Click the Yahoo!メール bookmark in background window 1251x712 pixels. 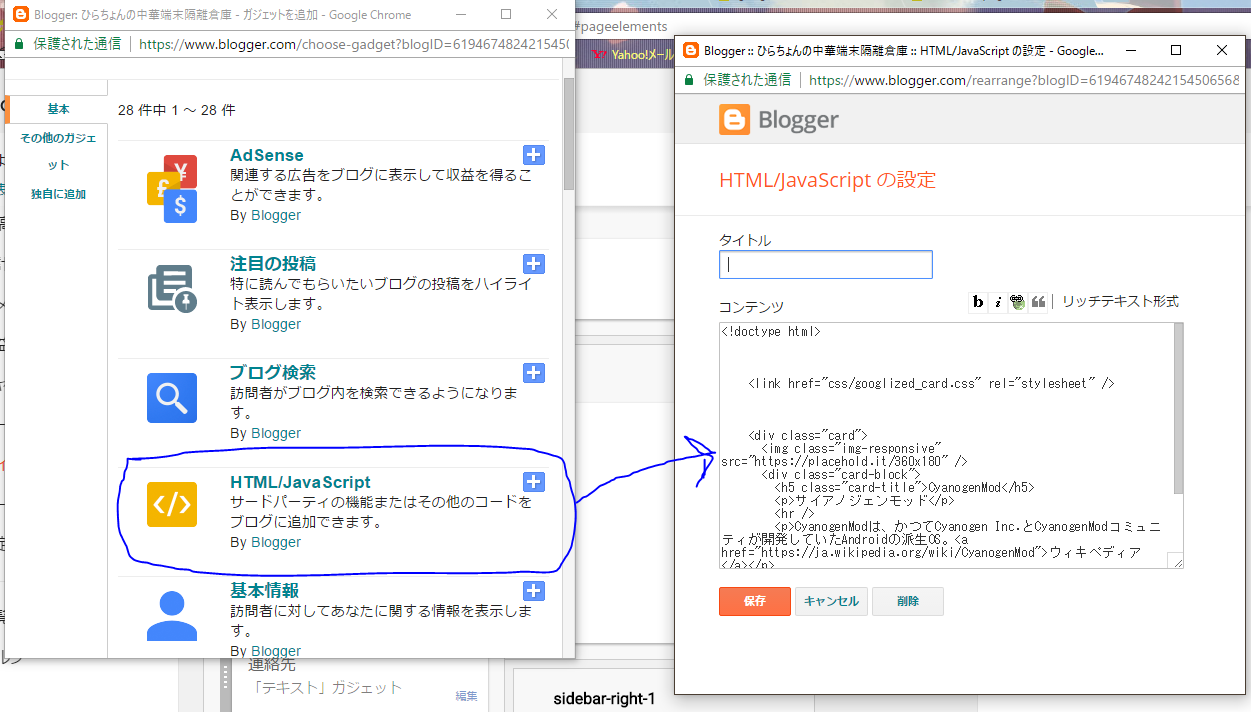634,55
